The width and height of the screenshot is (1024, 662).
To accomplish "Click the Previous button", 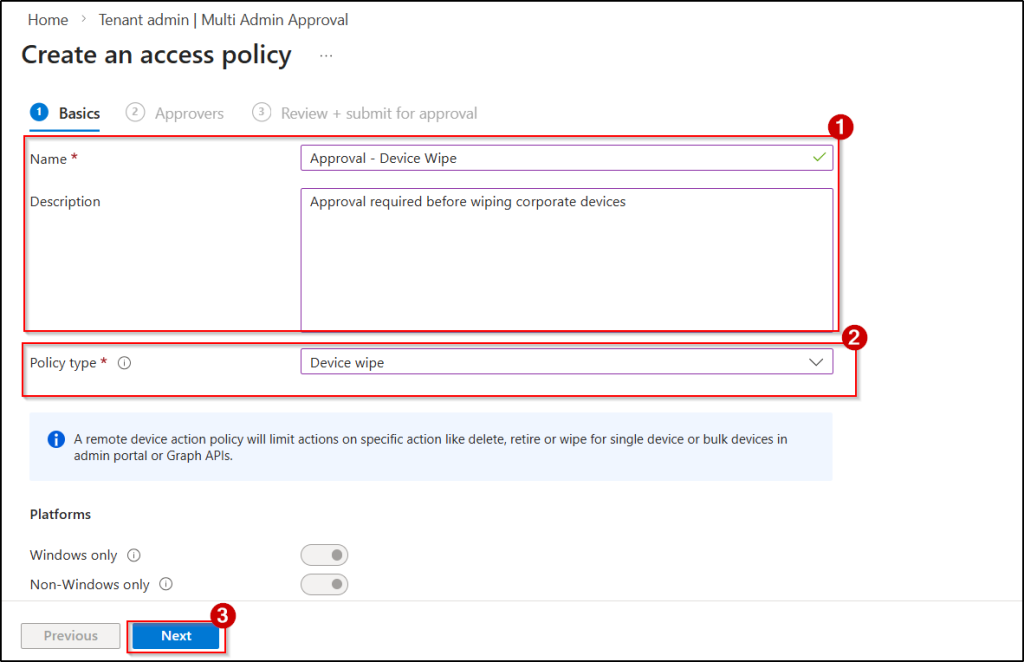I will pyautogui.click(x=70, y=635).
